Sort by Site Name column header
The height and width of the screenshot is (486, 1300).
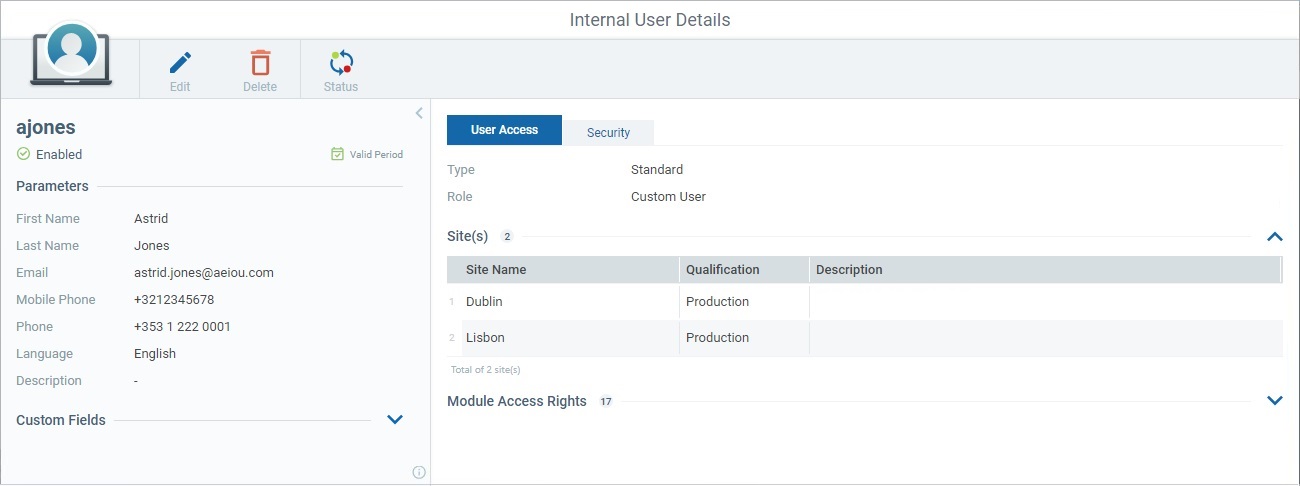point(496,270)
